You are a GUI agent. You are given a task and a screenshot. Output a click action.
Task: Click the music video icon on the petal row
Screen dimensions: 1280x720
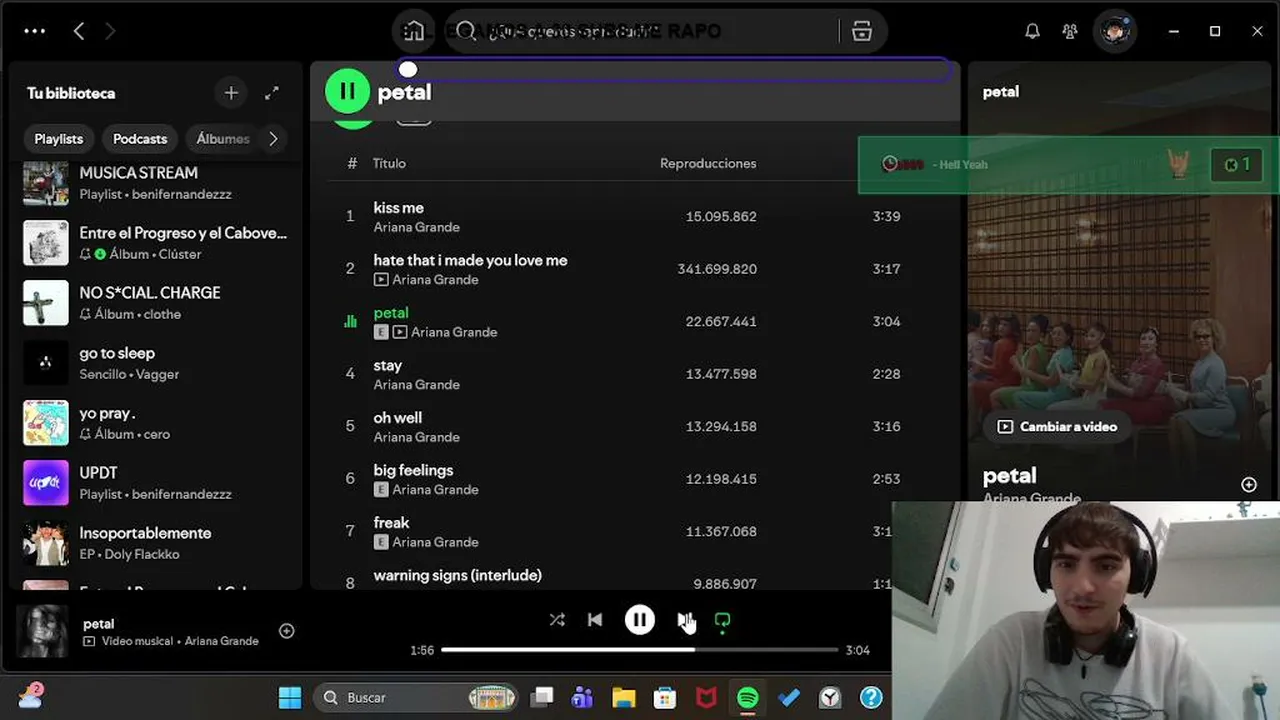tap(400, 332)
